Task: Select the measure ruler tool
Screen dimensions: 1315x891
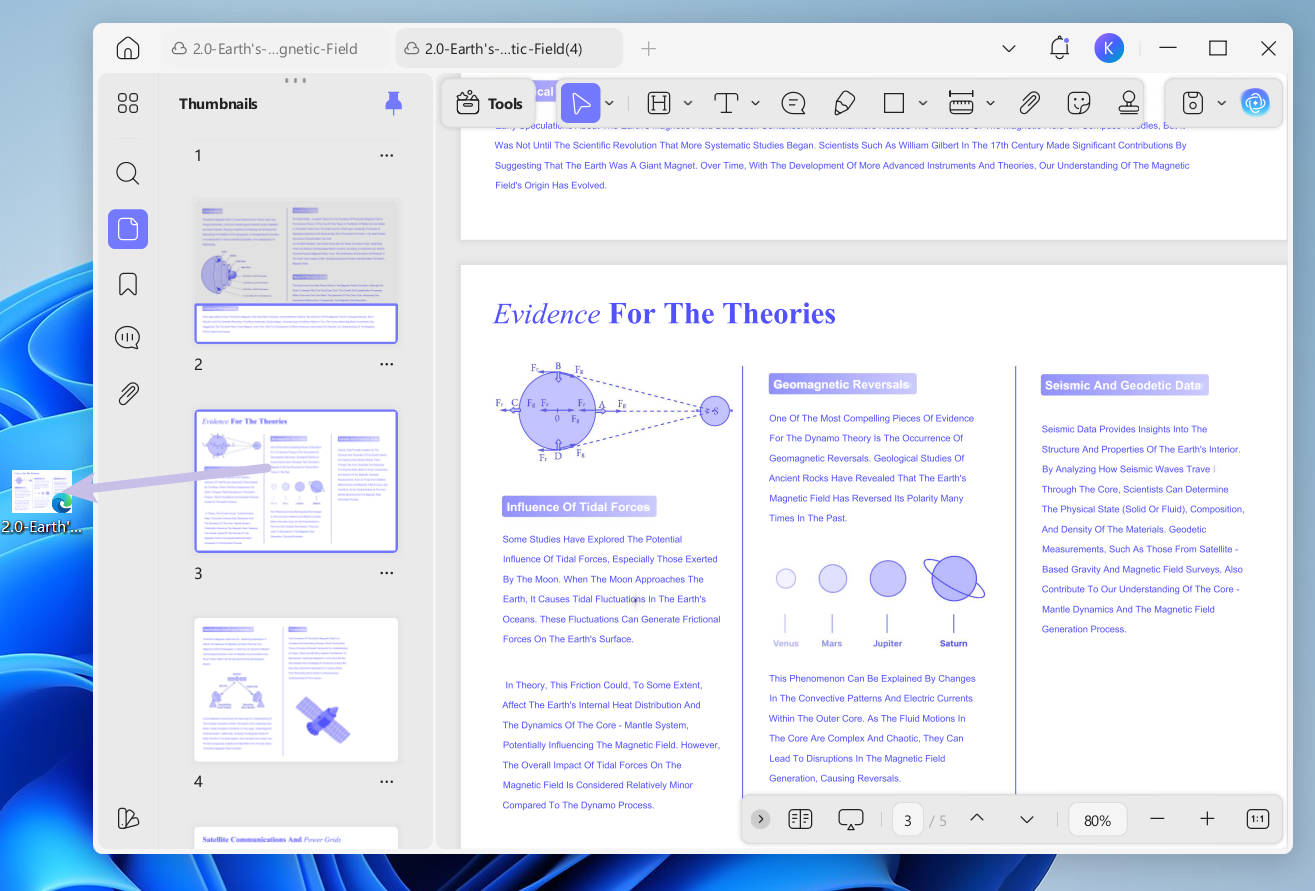Action: pos(961,103)
